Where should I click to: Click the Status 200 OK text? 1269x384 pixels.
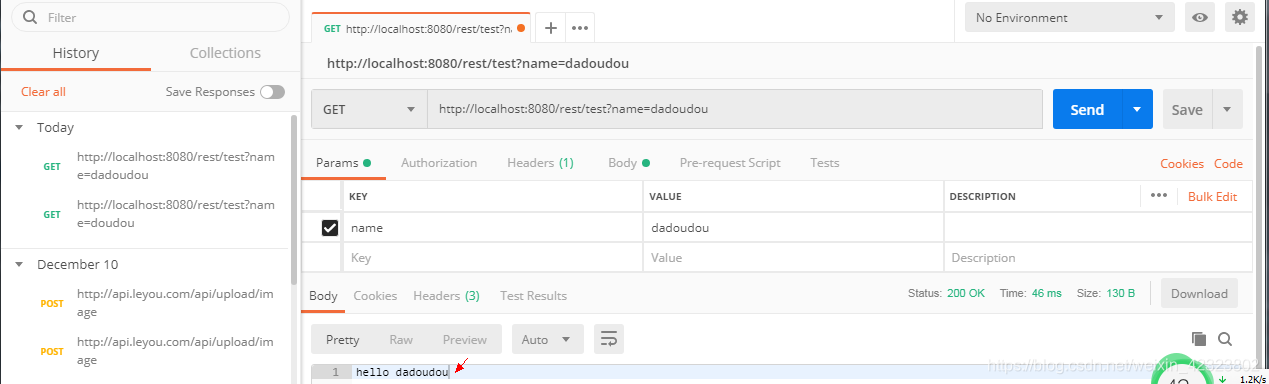point(946,293)
